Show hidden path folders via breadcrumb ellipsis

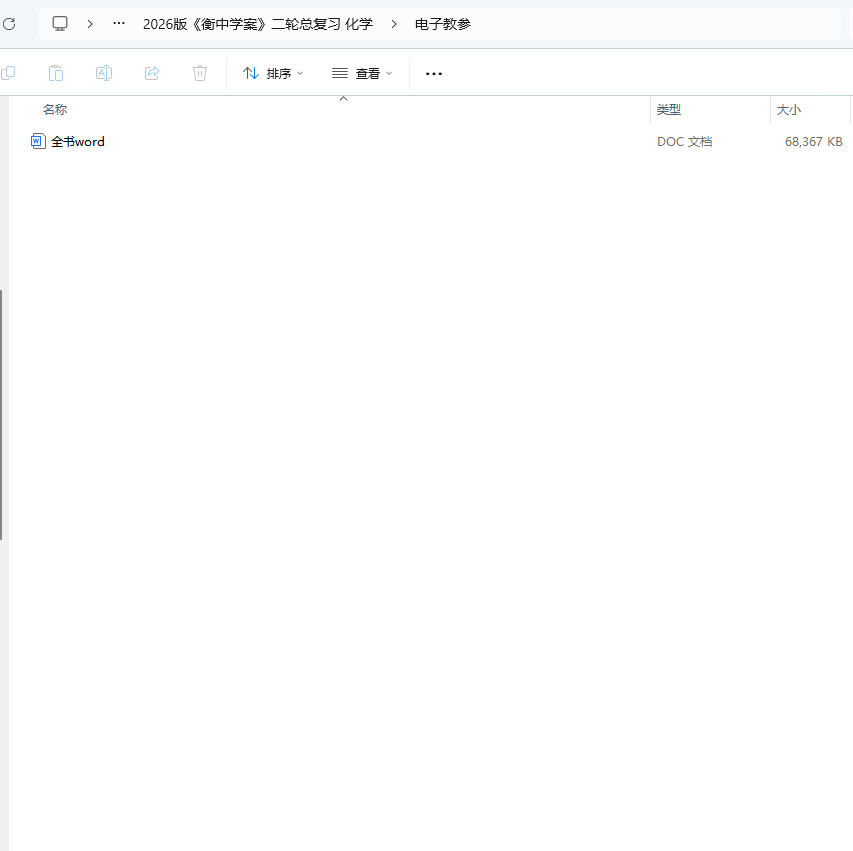pyautogui.click(x=119, y=23)
